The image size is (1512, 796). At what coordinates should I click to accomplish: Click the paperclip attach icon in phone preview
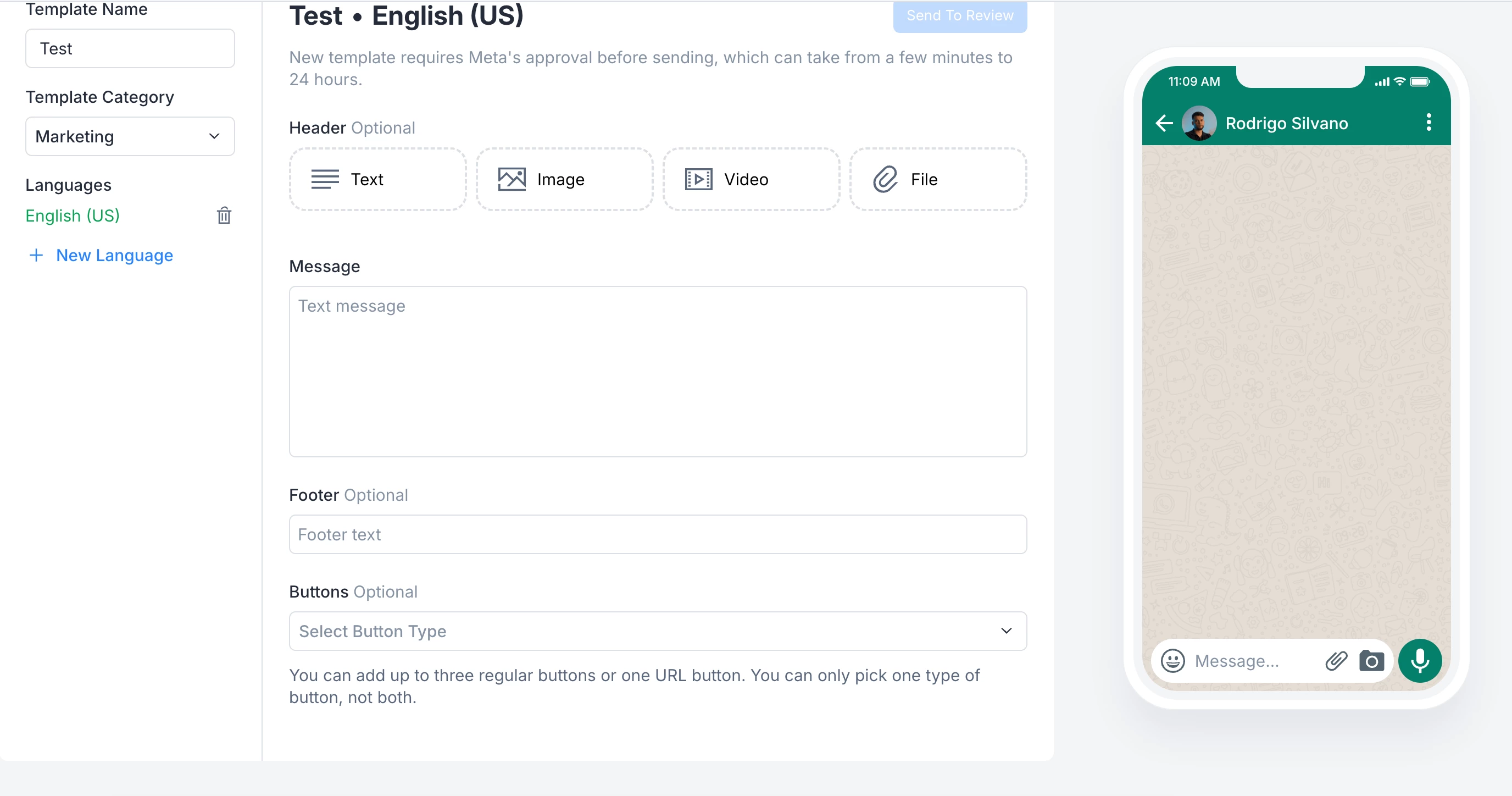[1336, 660]
